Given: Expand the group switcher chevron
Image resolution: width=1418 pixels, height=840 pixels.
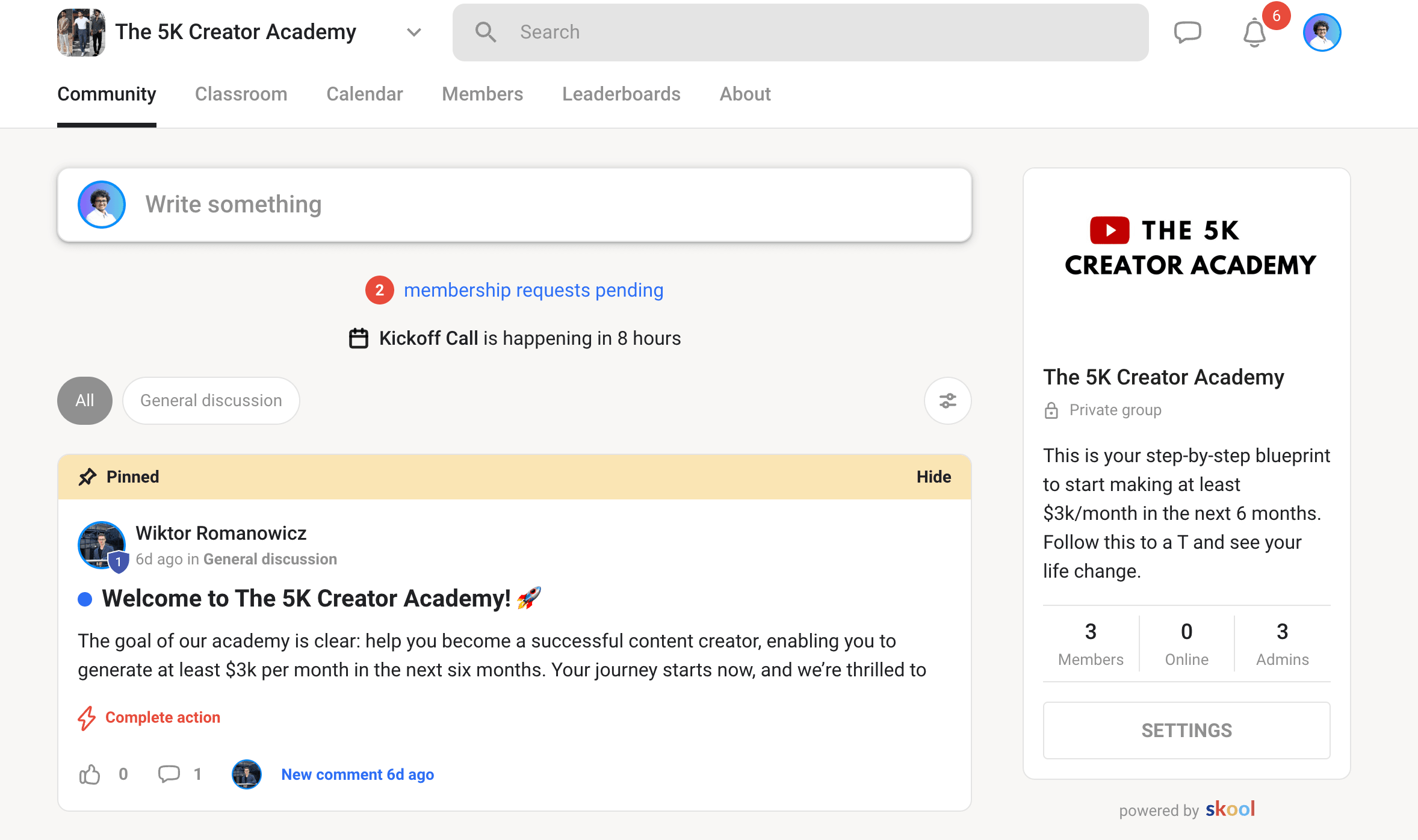Looking at the screenshot, I should 413,32.
